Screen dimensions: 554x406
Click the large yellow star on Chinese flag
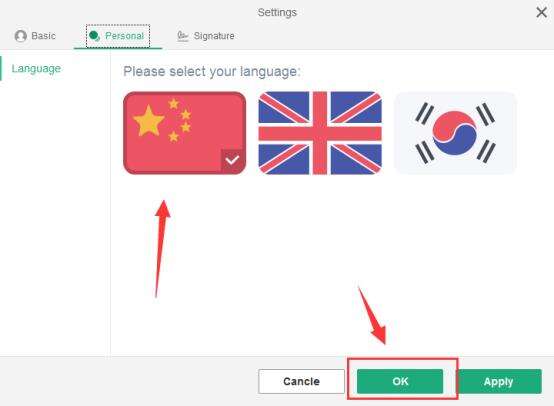click(x=148, y=121)
